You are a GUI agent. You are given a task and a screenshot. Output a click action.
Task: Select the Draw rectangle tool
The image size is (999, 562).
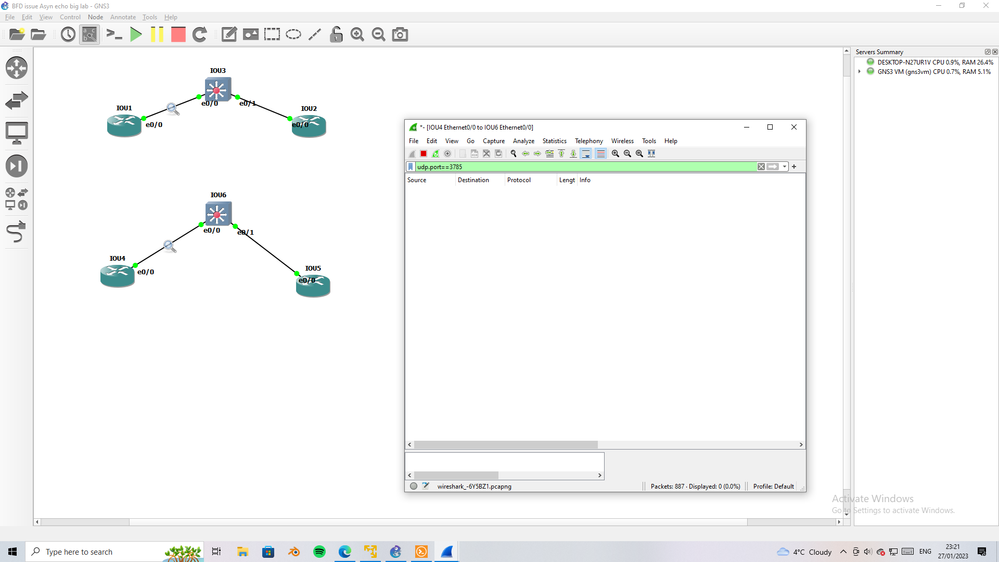(272, 34)
